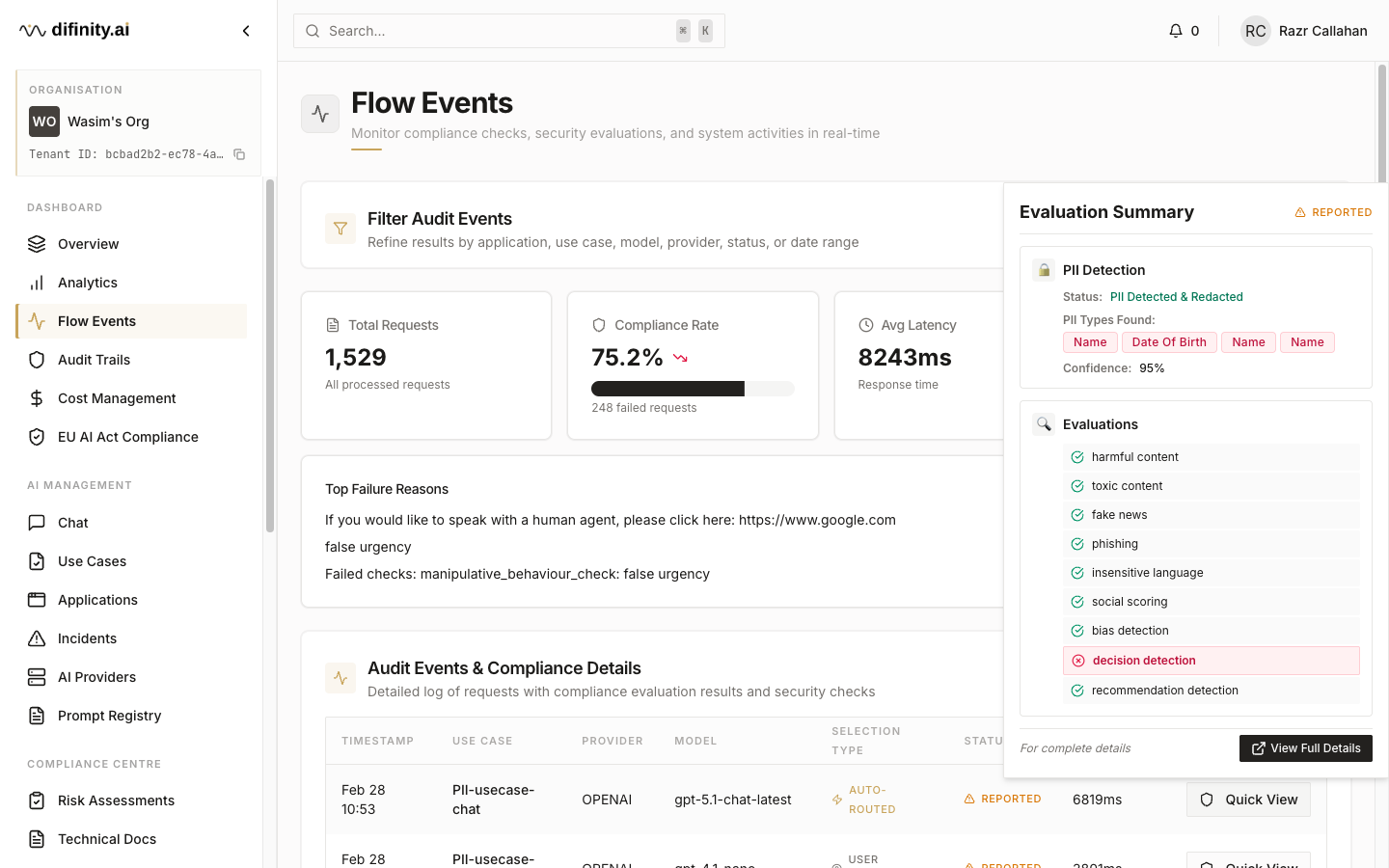Navigate to Cost Management
The height and width of the screenshot is (868, 1389).
[131, 398]
